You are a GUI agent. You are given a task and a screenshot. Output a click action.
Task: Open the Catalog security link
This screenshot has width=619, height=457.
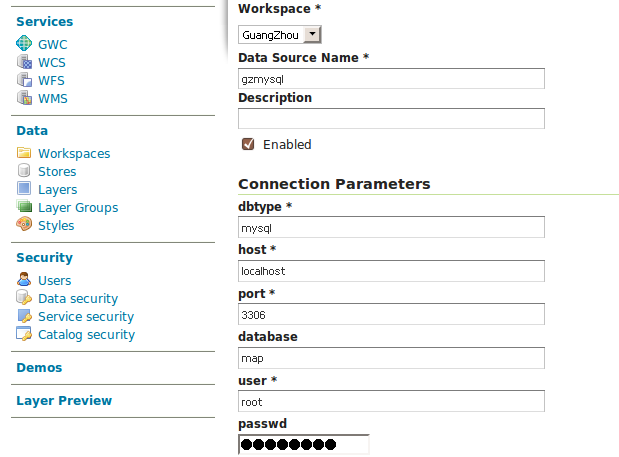click(x=86, y=335)
